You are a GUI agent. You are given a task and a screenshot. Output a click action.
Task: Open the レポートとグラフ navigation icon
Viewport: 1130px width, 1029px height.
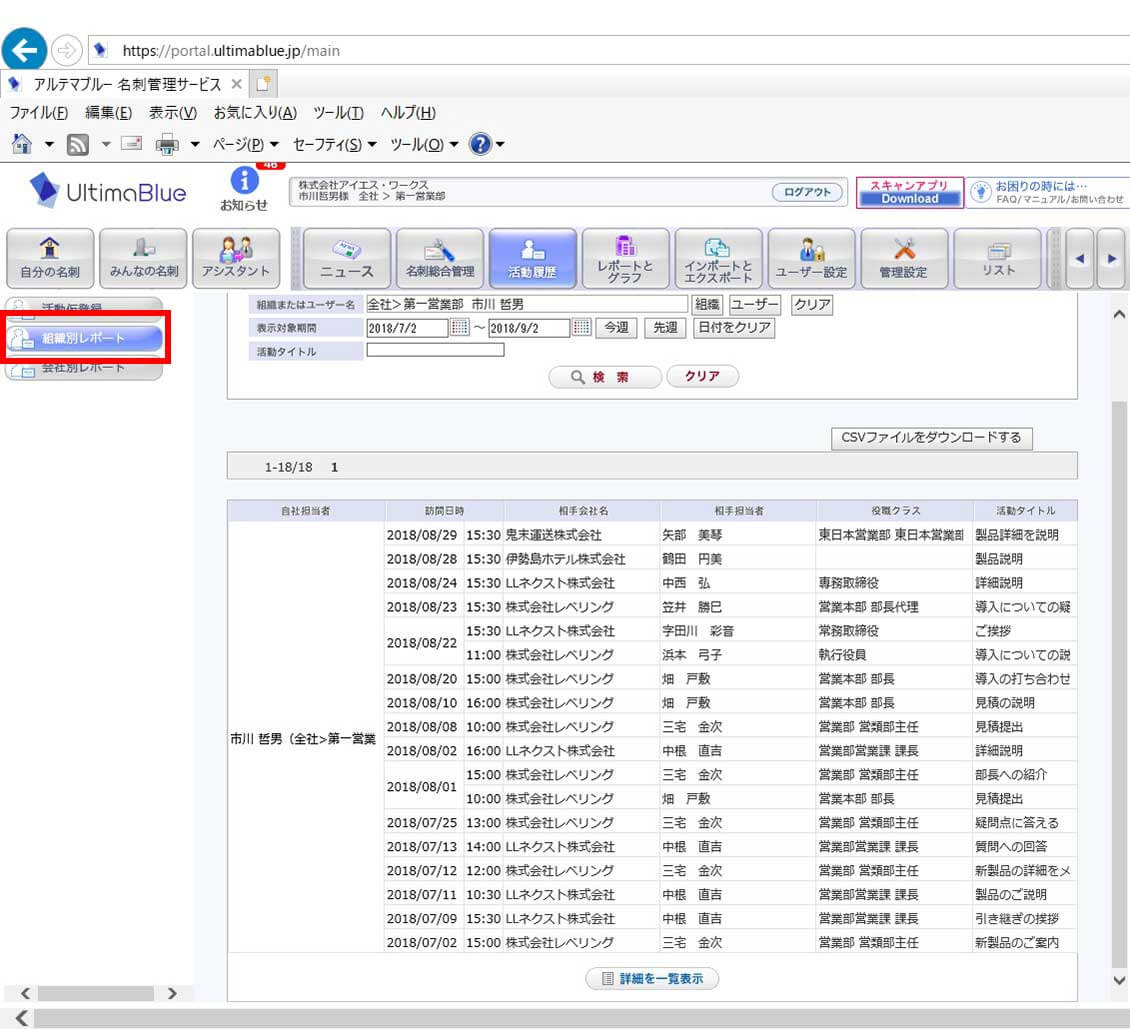tap(626, 259)
